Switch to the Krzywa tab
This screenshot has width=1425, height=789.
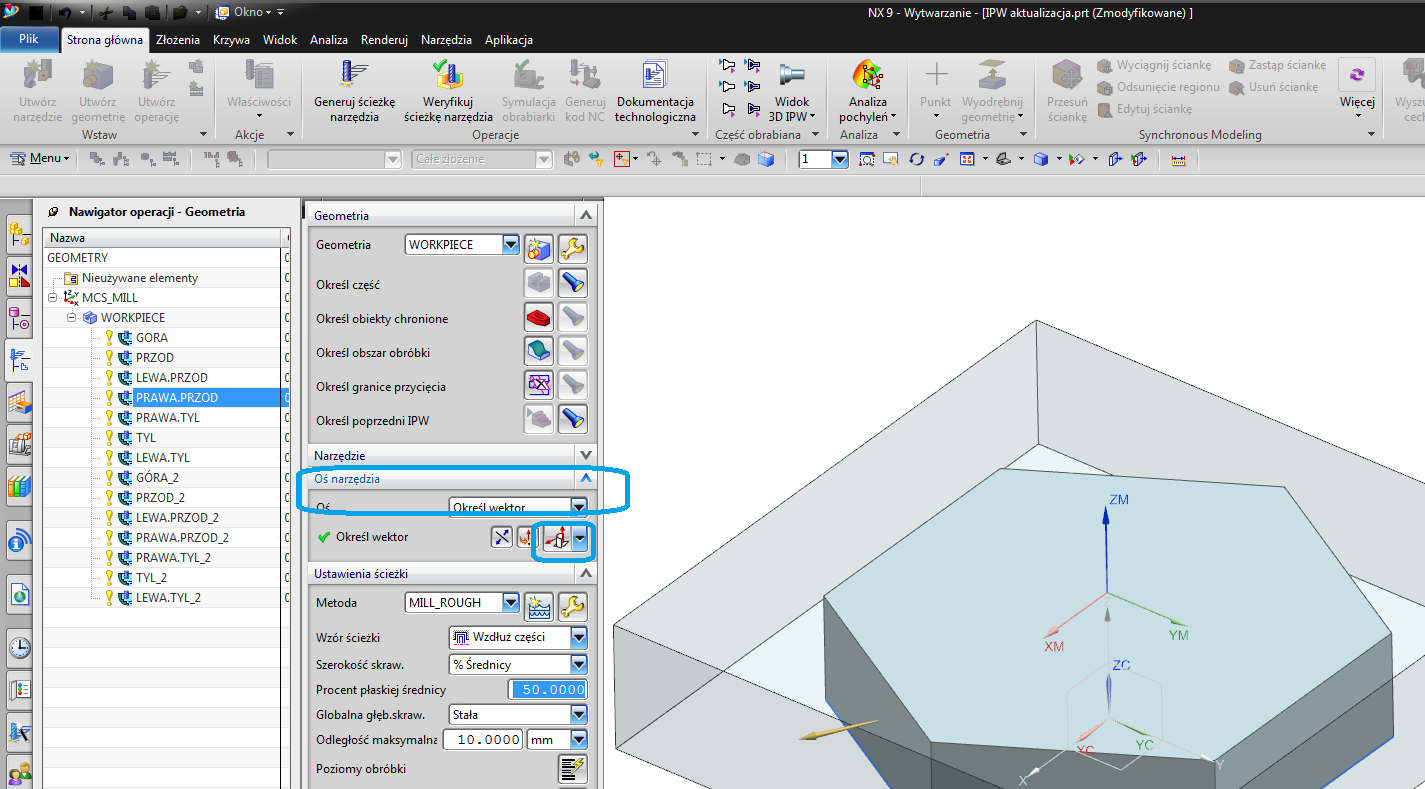[x=231, y=40]
